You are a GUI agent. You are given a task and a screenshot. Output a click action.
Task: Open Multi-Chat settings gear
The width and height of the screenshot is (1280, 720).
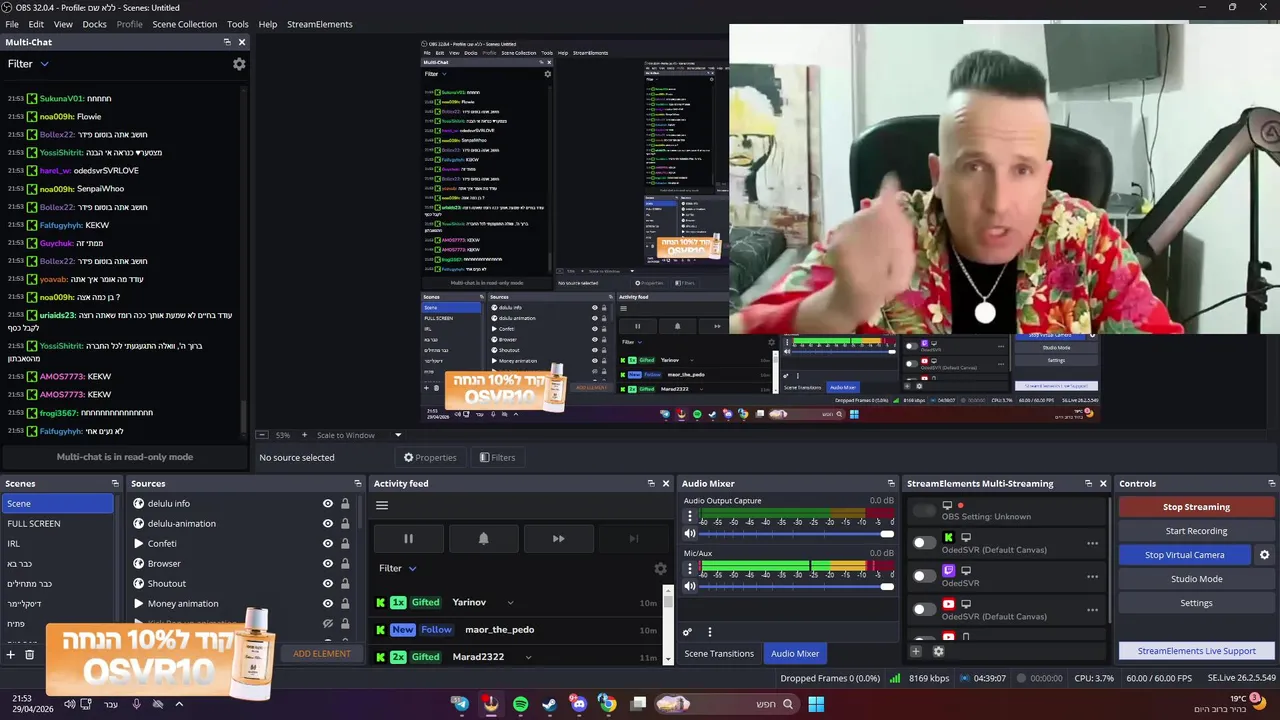pos(239,64)
